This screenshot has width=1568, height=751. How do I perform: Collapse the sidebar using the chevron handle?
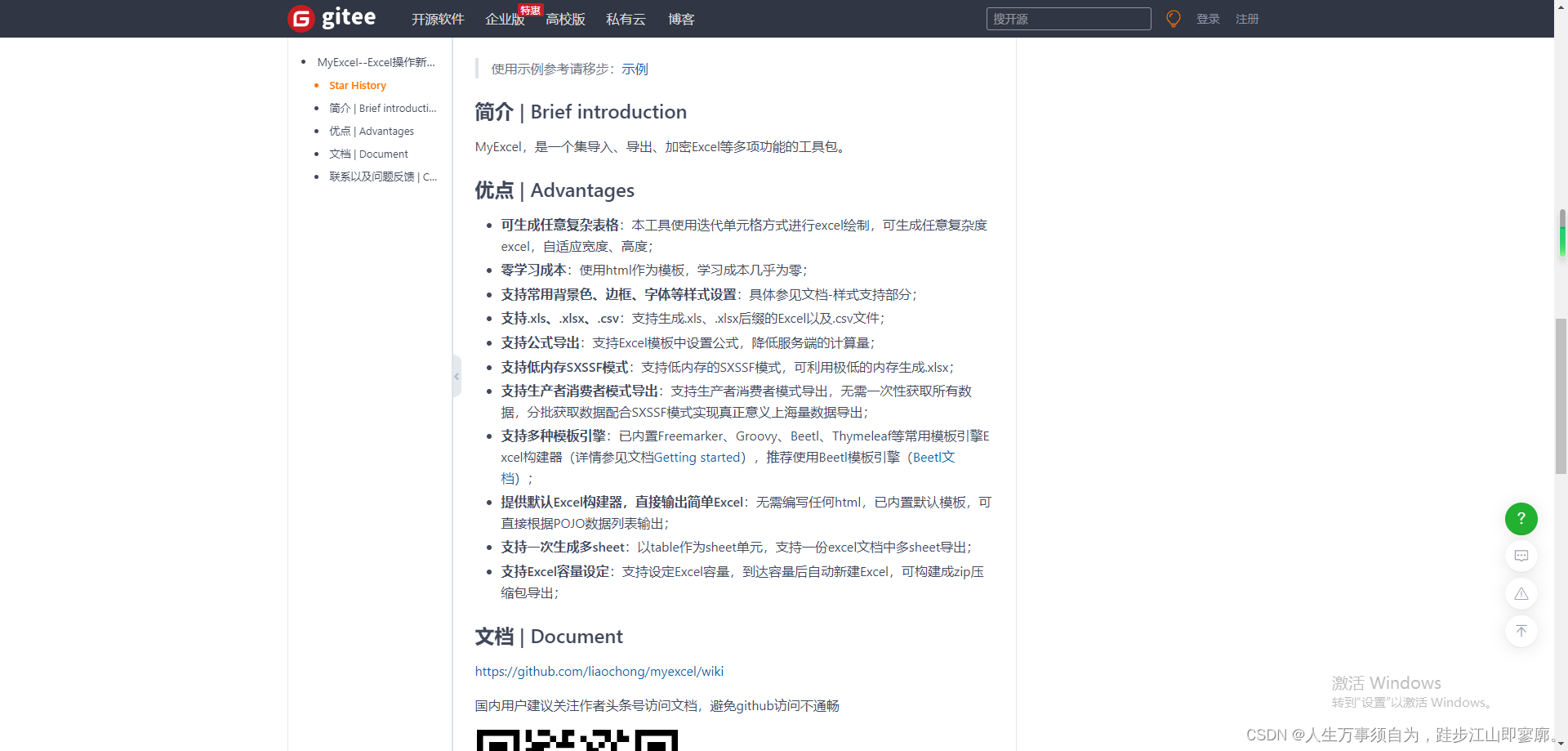click(x=457, y=376)
